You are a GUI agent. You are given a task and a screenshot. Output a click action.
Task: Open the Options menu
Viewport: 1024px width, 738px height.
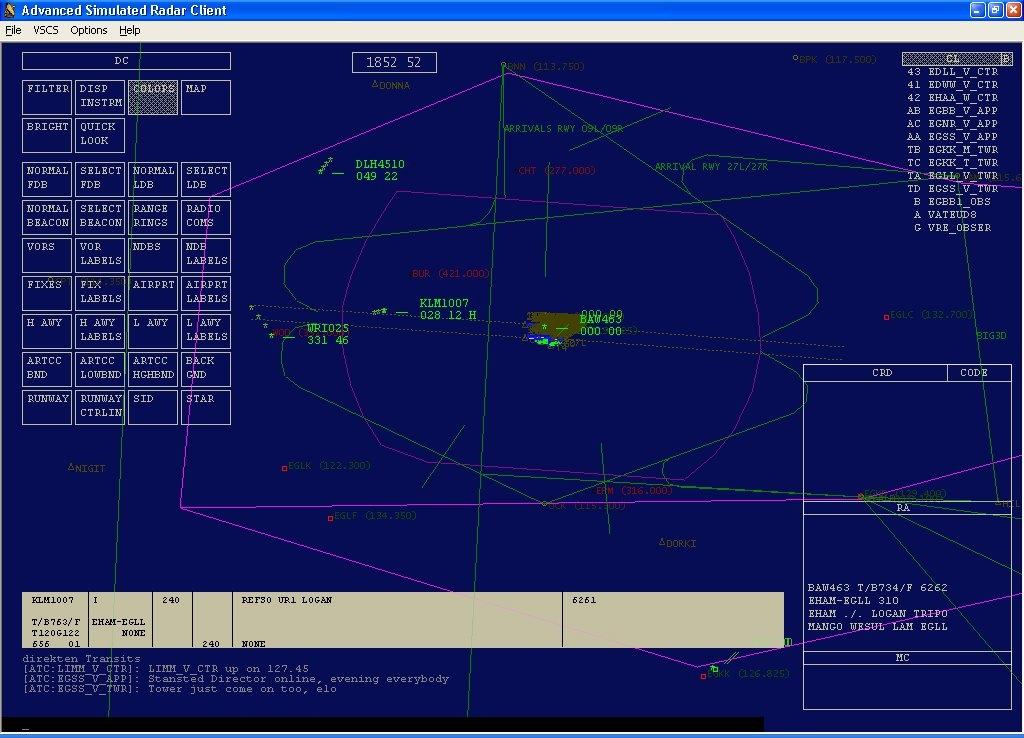[88, 30]
